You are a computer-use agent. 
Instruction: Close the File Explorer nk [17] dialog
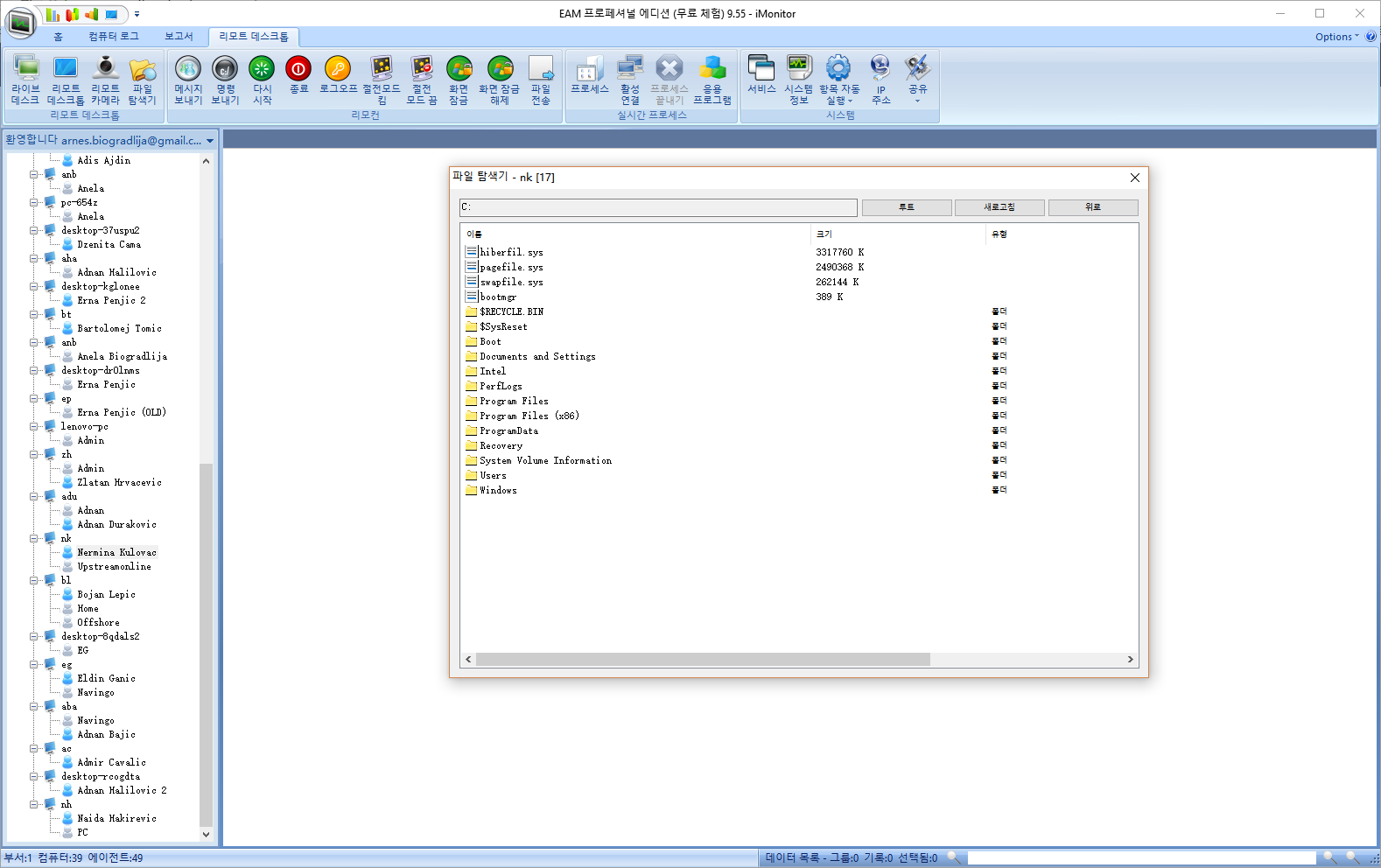(1135, 178)
